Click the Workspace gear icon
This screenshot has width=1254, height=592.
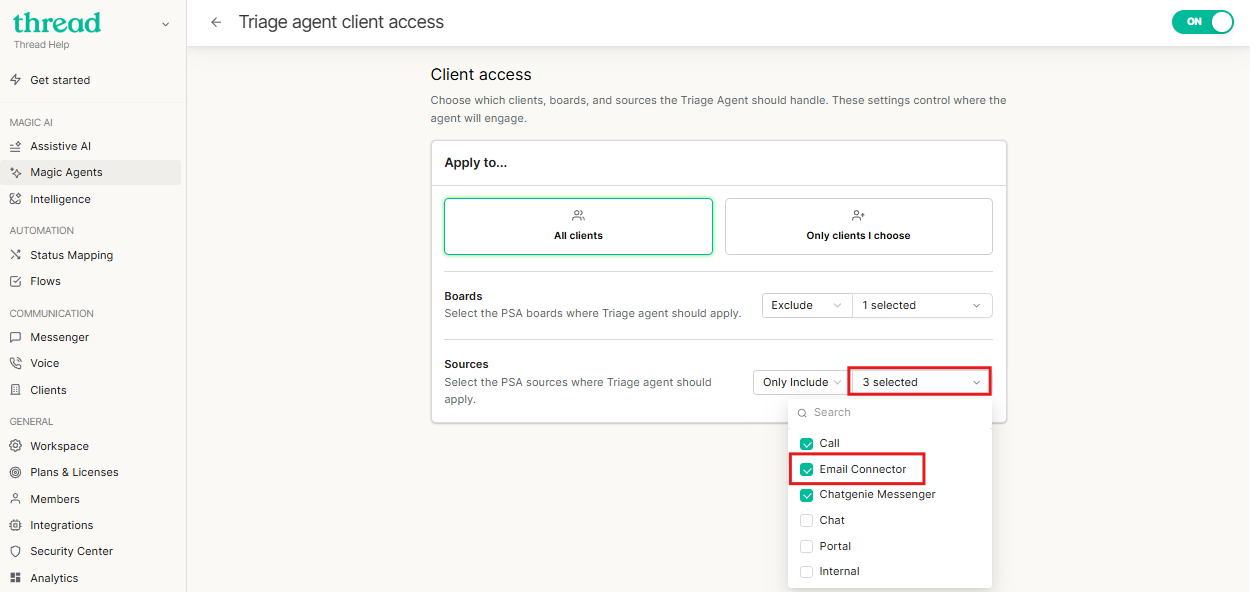[x=16, y=446]
